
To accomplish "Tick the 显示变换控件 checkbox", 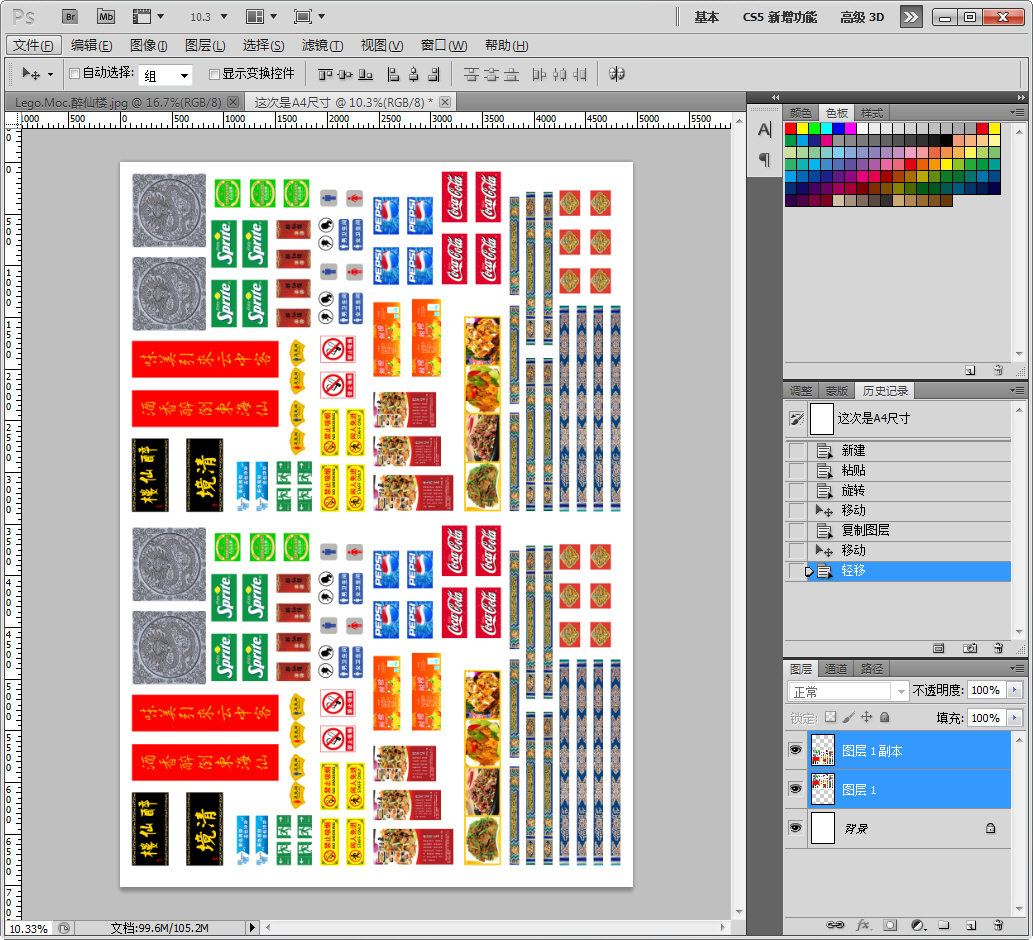I will click(214, 74).
